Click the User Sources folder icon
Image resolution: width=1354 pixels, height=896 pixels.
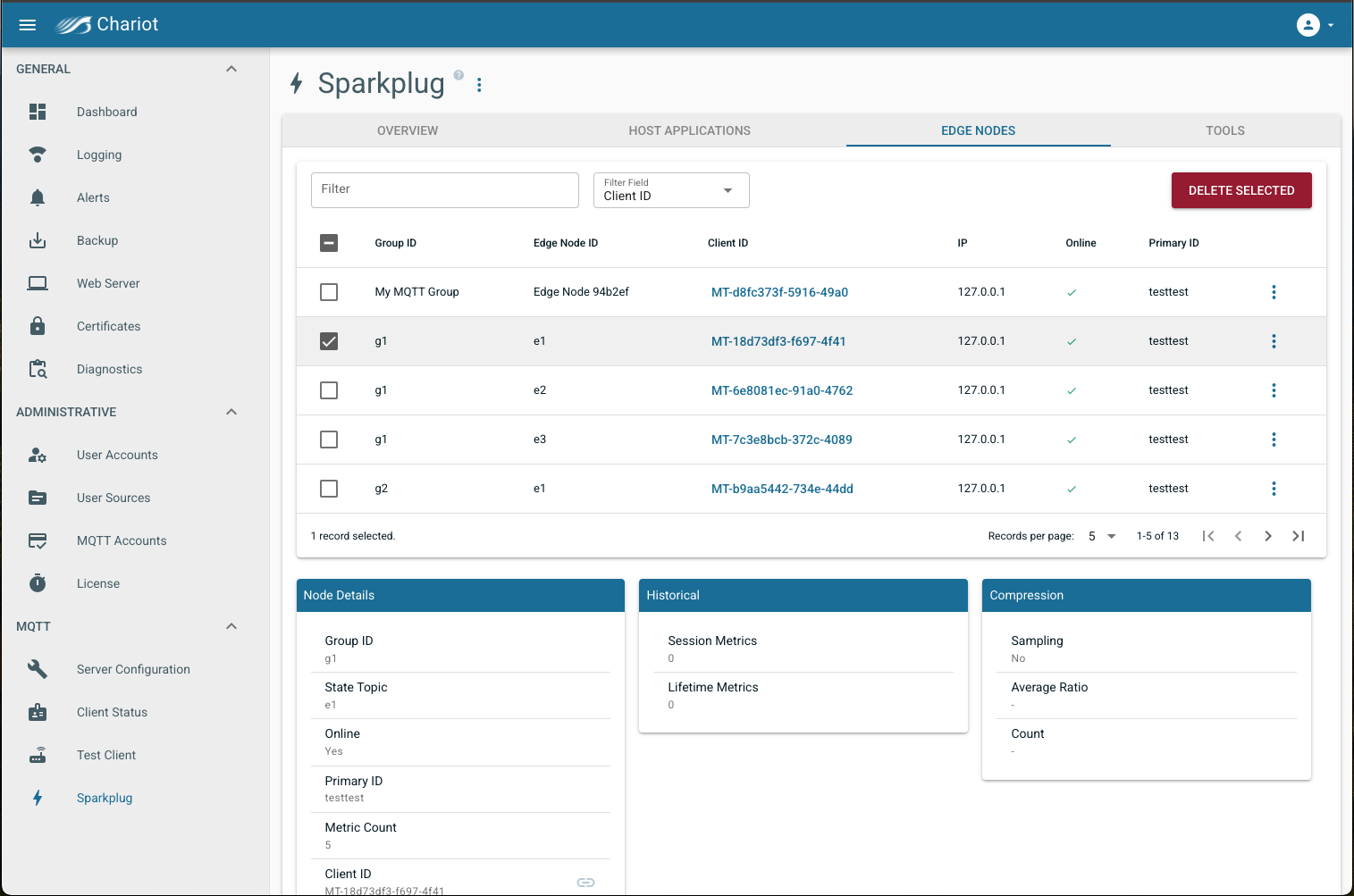pos(38,498)
